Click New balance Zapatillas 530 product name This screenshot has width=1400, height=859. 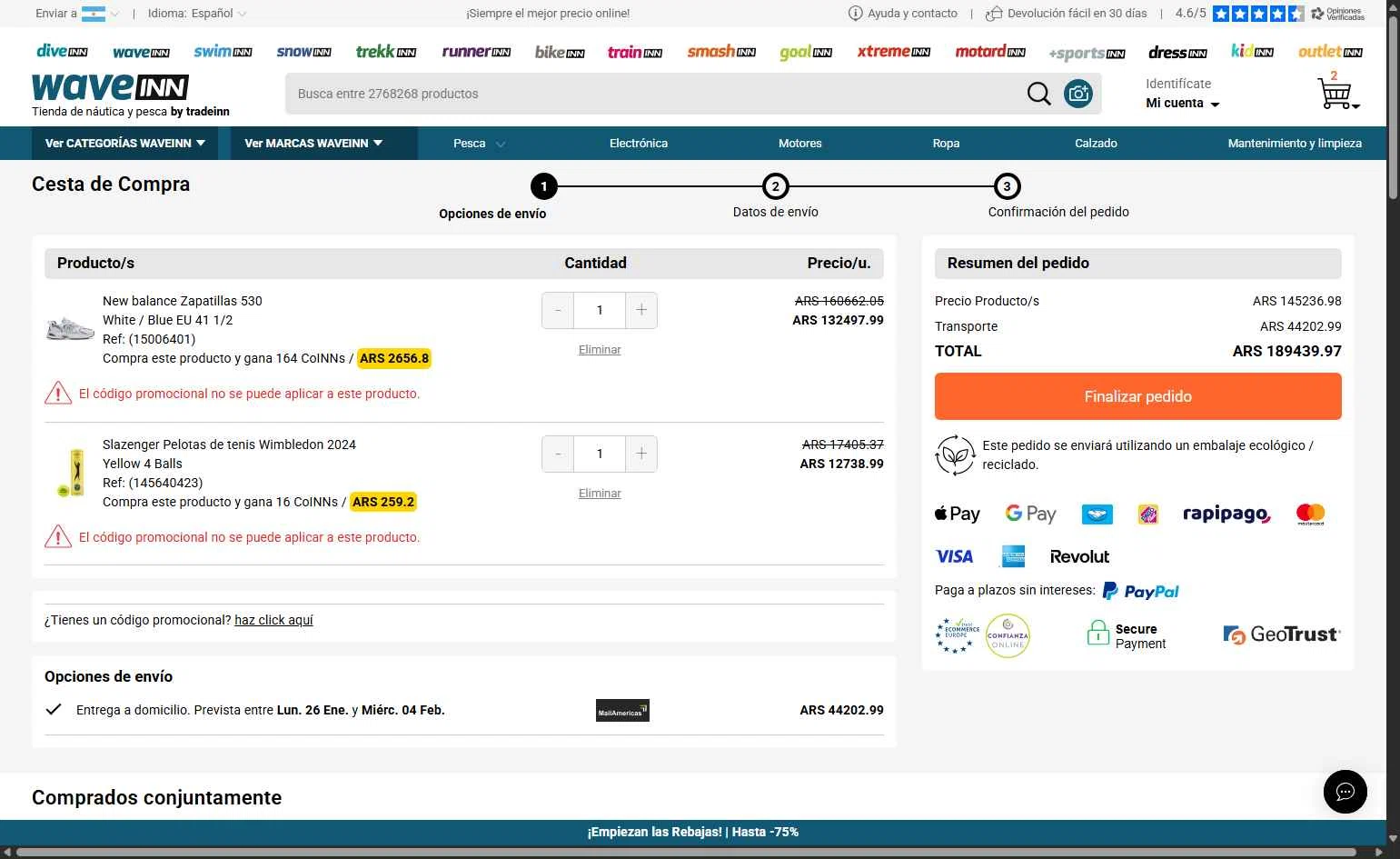pos(182,301)
